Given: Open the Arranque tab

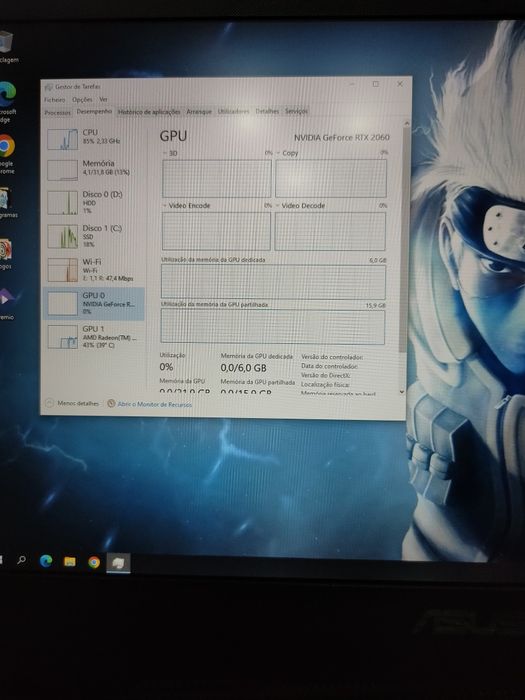Looking at the screenshot, I should tap(199, 112).
